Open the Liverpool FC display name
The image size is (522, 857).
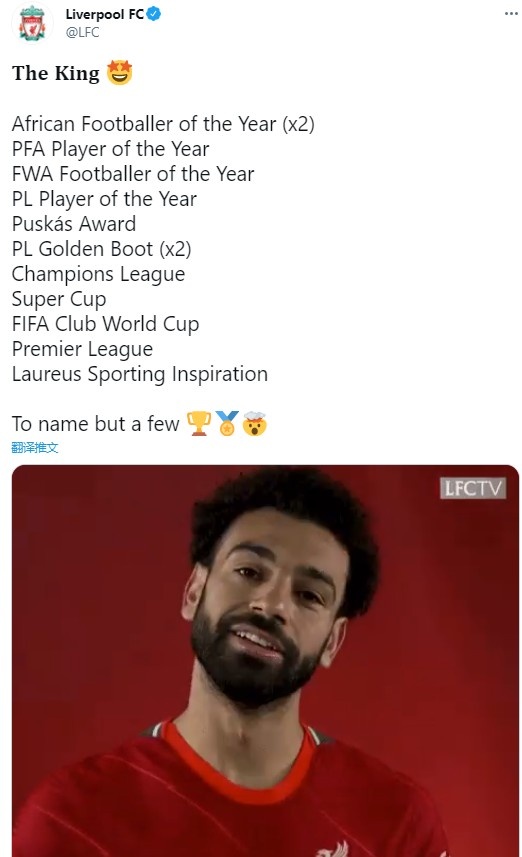pos(104,14)
